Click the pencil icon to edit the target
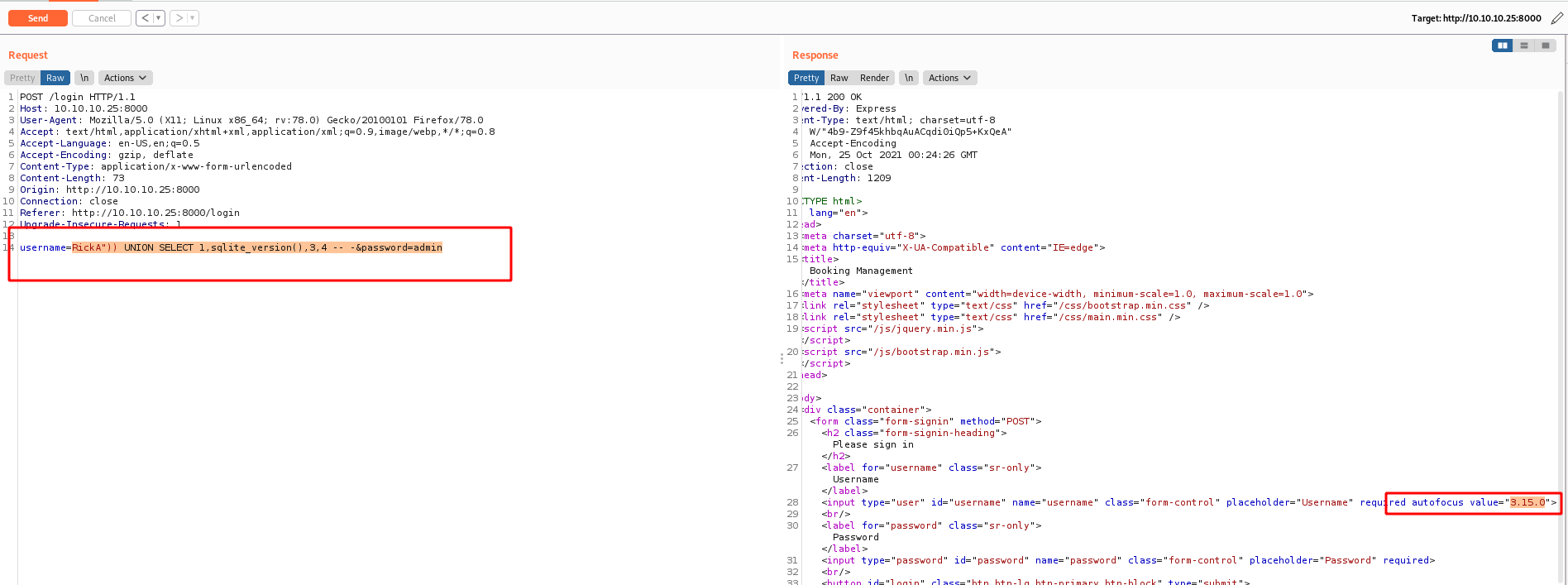The image size is (1568, 585). point(1556,18)
